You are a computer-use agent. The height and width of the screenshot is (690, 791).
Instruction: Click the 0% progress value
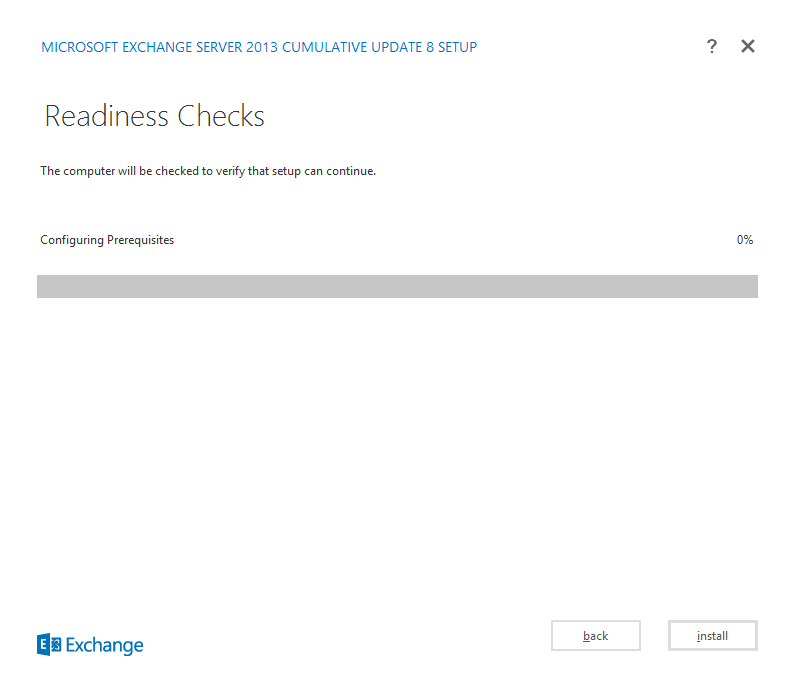(745, 240)
